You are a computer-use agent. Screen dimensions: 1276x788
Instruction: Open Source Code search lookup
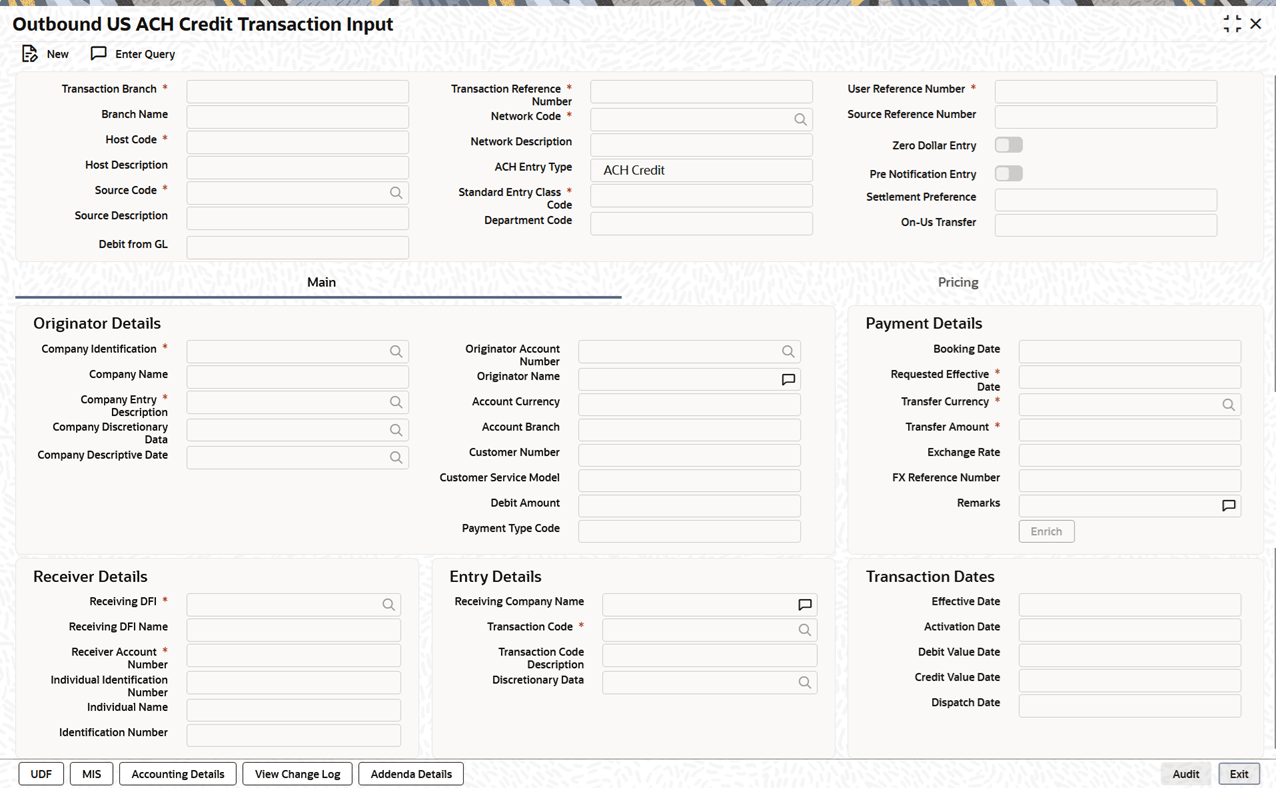[x=397, y=193]
